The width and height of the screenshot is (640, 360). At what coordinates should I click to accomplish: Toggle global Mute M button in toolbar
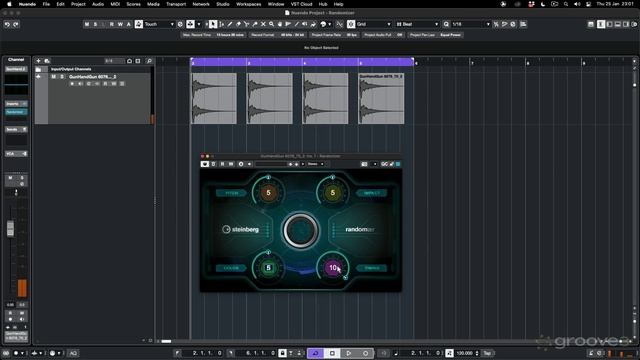click(x=87, y=24)
